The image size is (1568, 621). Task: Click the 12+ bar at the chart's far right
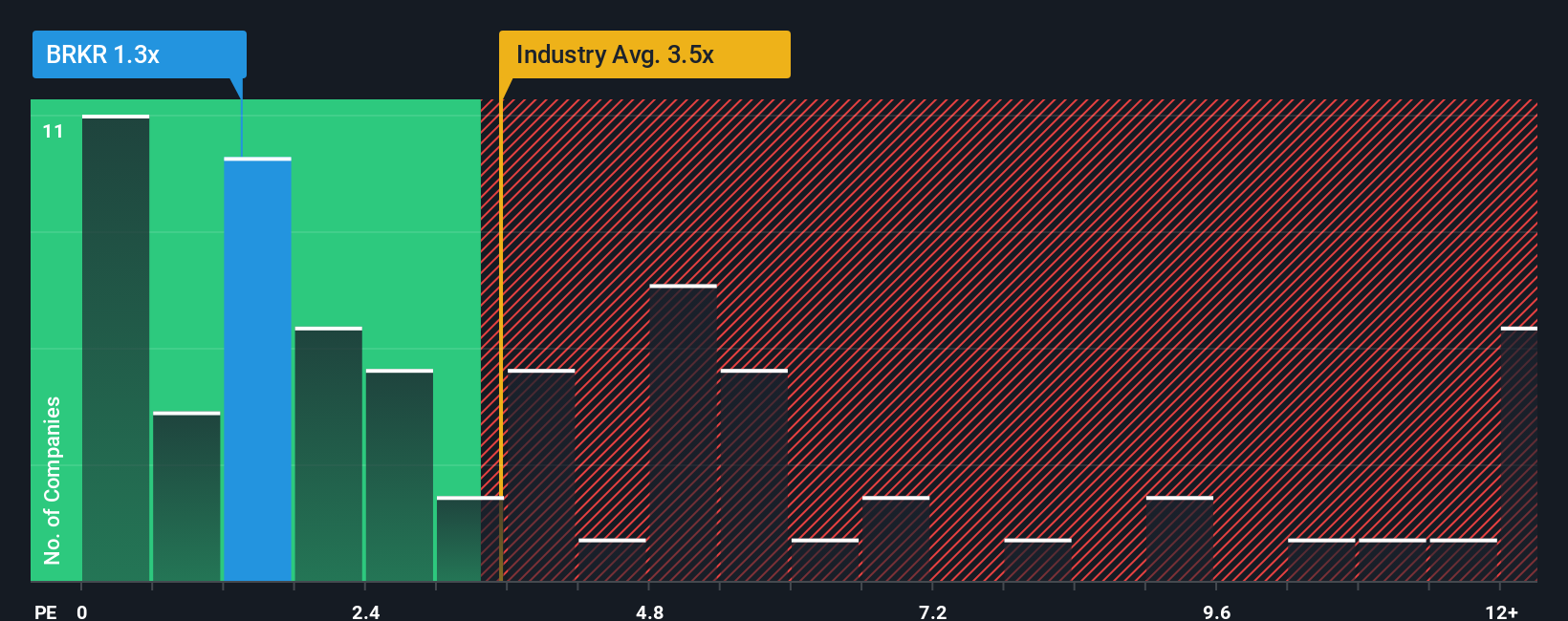pyautogui.click(x=1519, y=454)
